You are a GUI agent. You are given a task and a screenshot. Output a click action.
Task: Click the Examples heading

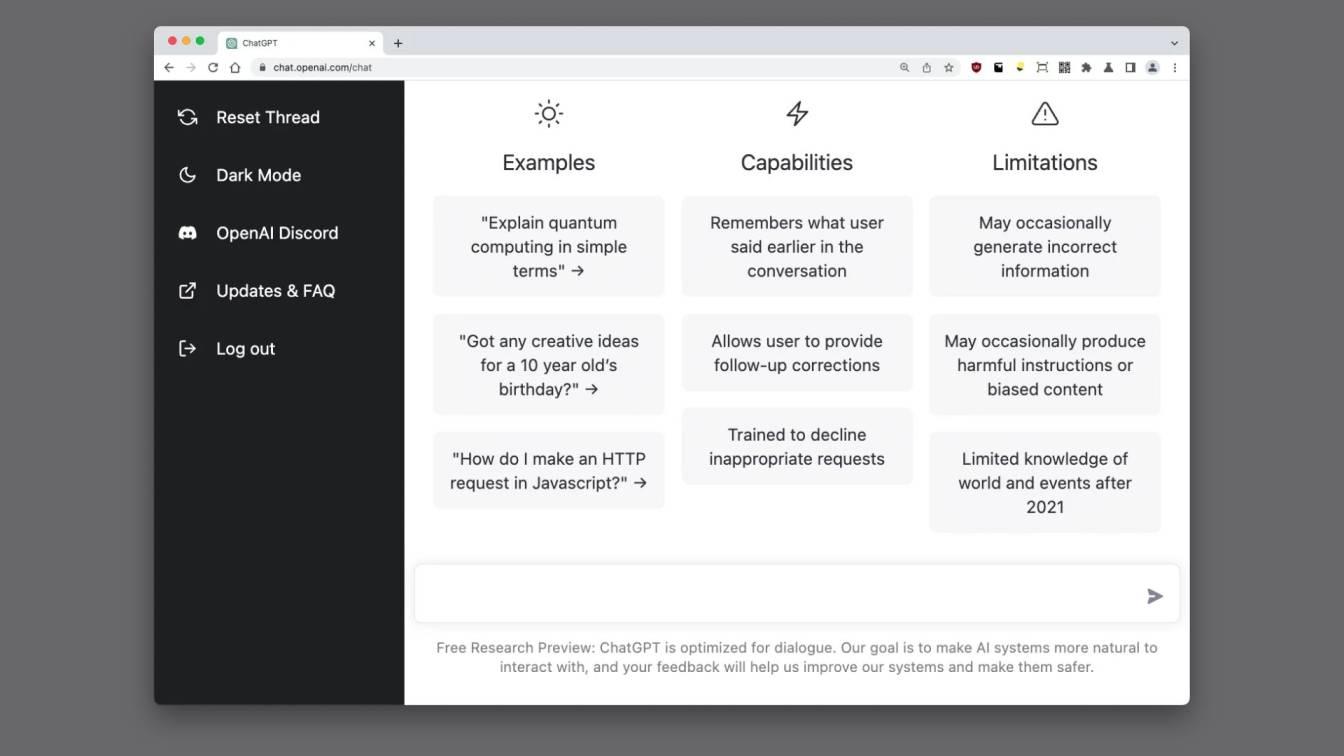[x=548, y=162]
